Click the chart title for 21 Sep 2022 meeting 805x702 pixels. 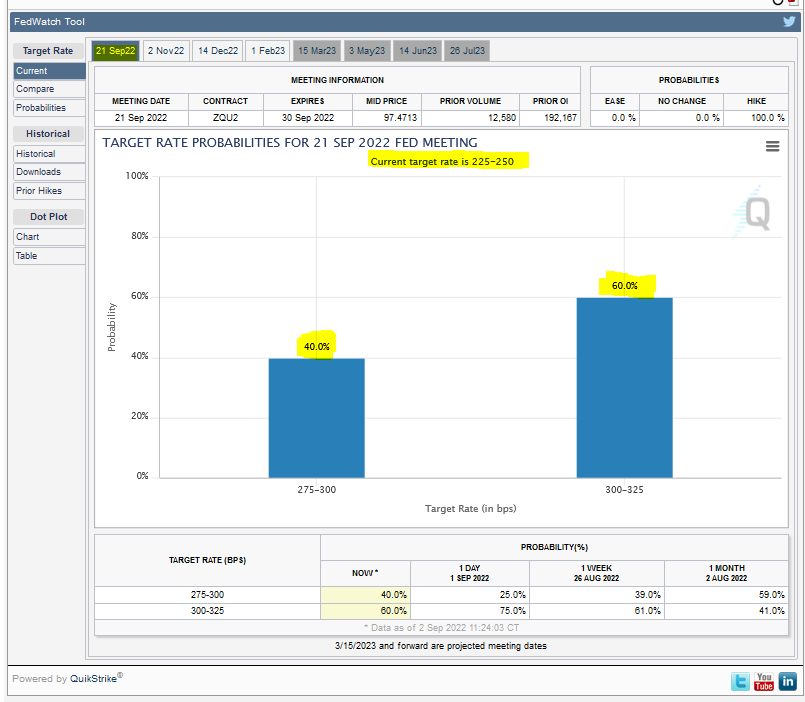pyautogui.click(x=290, y=143)
